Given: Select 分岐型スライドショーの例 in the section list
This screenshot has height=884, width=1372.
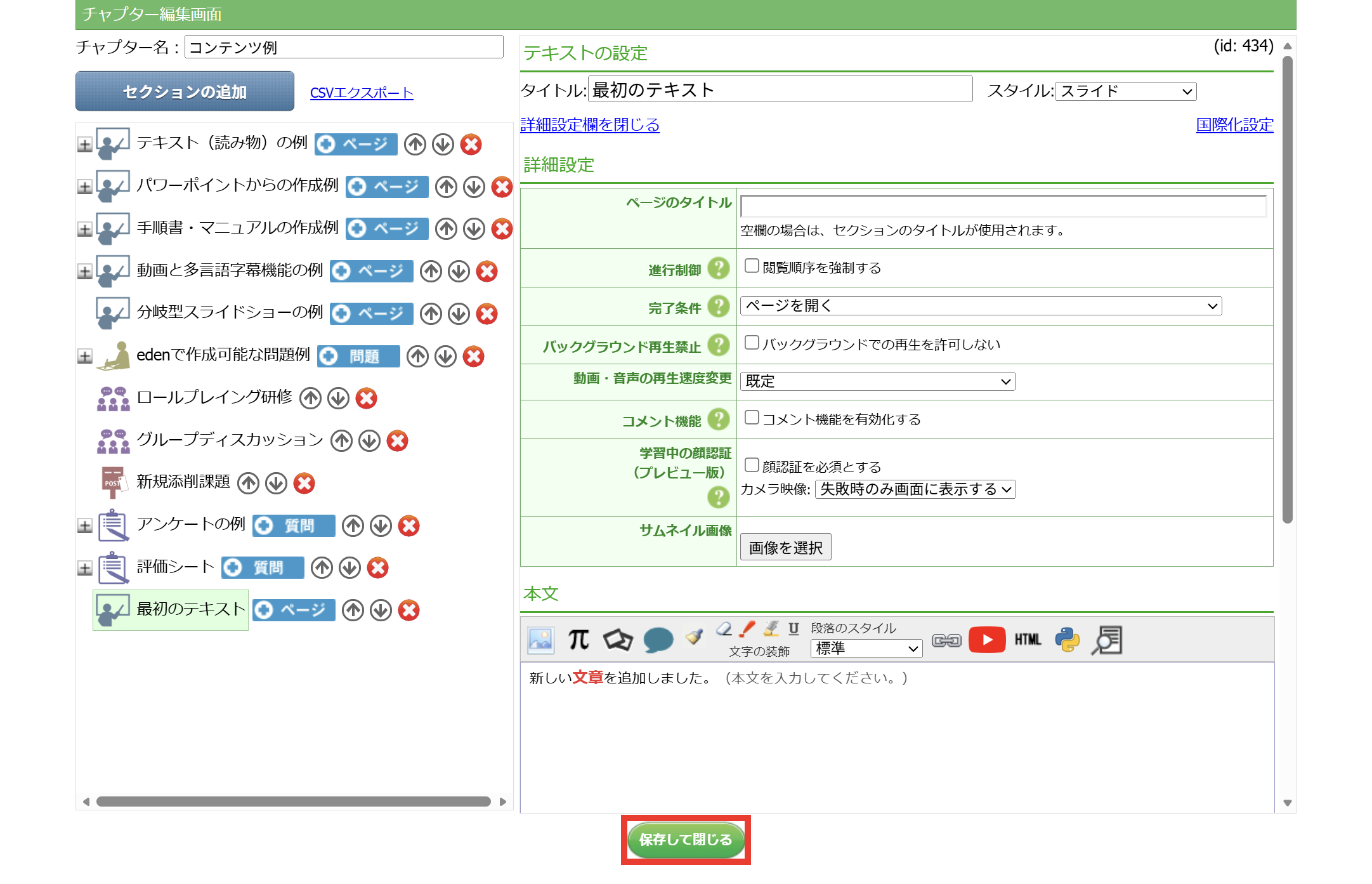Looking at the screenshot, I should 230,312.
